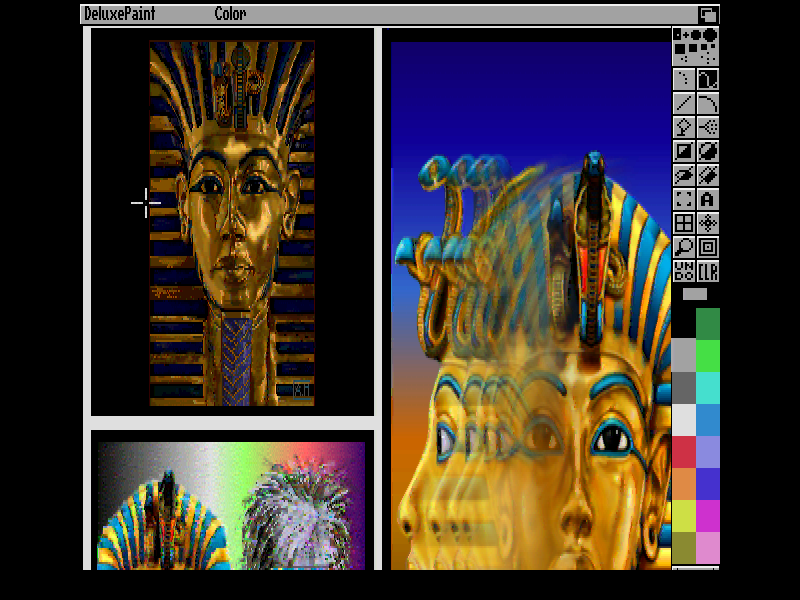Click the Color mode label in title bar

pos(230,14)
